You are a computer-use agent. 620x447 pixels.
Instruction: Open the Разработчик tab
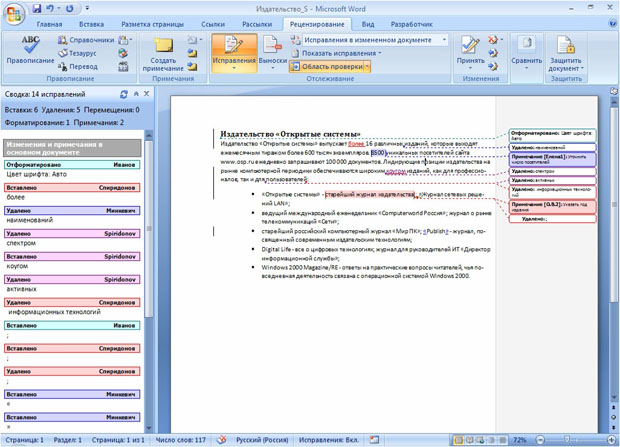pos(412,24)
